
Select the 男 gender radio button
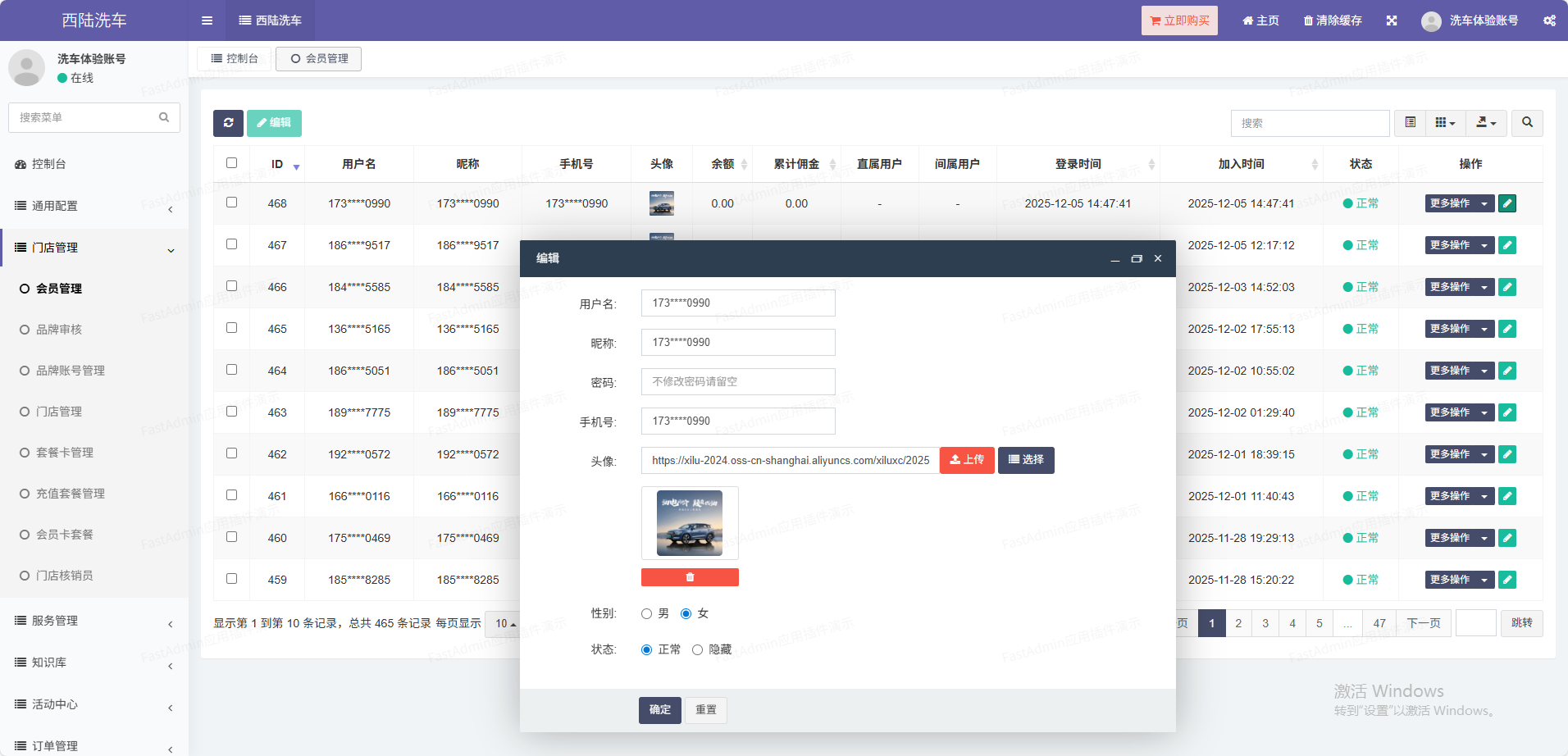tap(647, 614)
